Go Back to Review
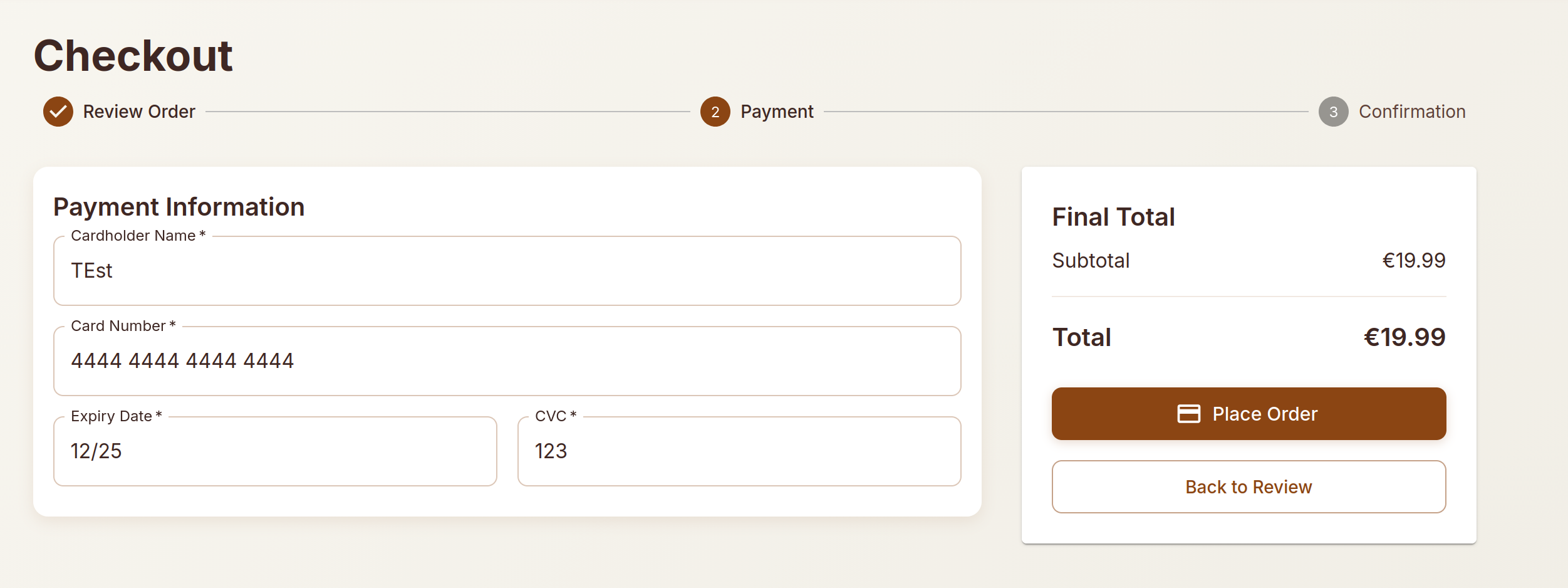Screen dimensions: 1568x588 [x=1249, y=487]
